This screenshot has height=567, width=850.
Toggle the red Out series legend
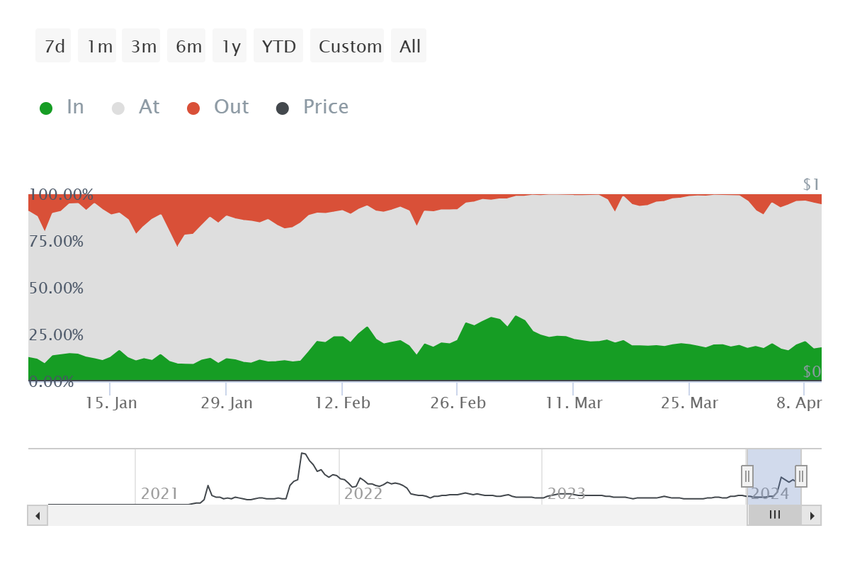pyautogui.click(x=218, y=107)
